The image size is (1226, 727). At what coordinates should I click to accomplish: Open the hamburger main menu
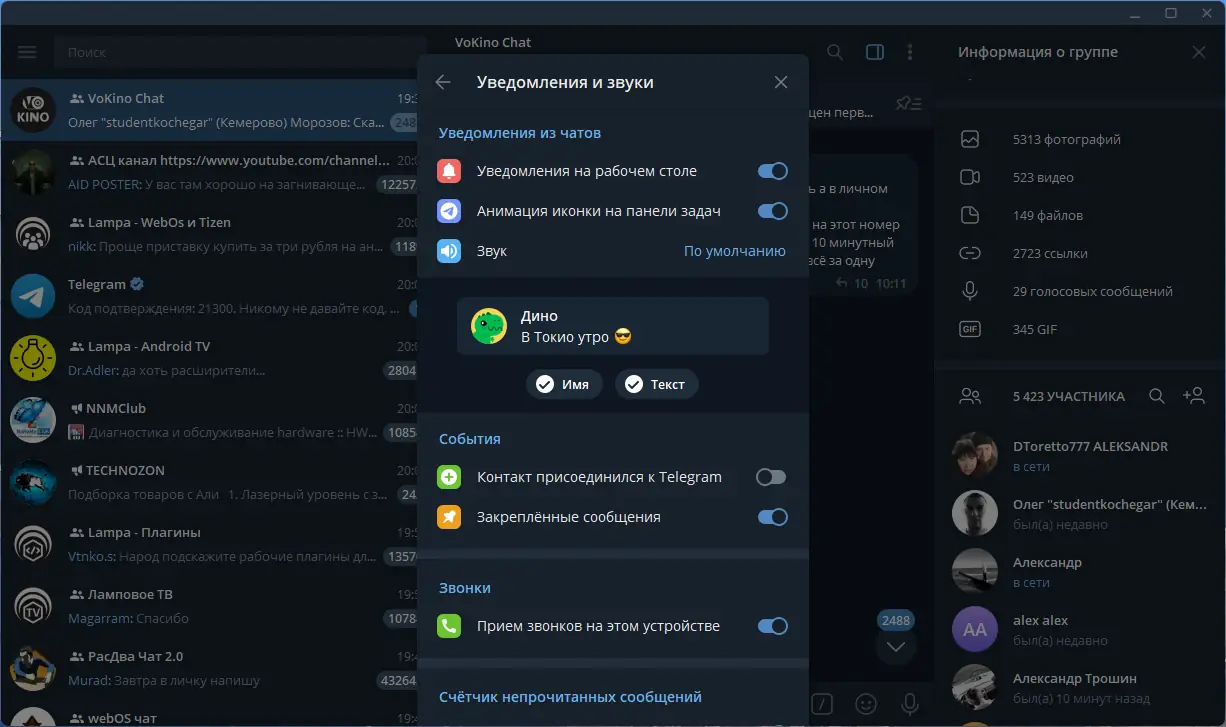27,52
